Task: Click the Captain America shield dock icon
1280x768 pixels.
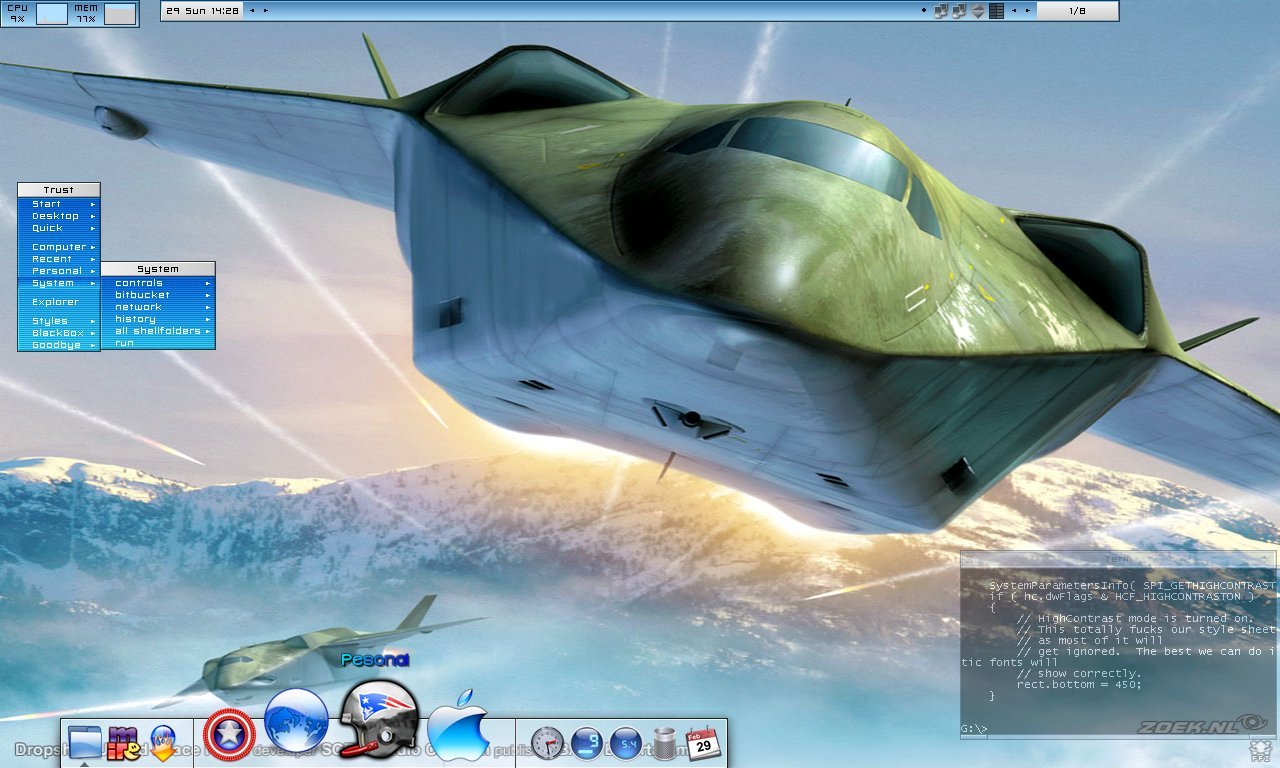Action: (x=229, y=735)
